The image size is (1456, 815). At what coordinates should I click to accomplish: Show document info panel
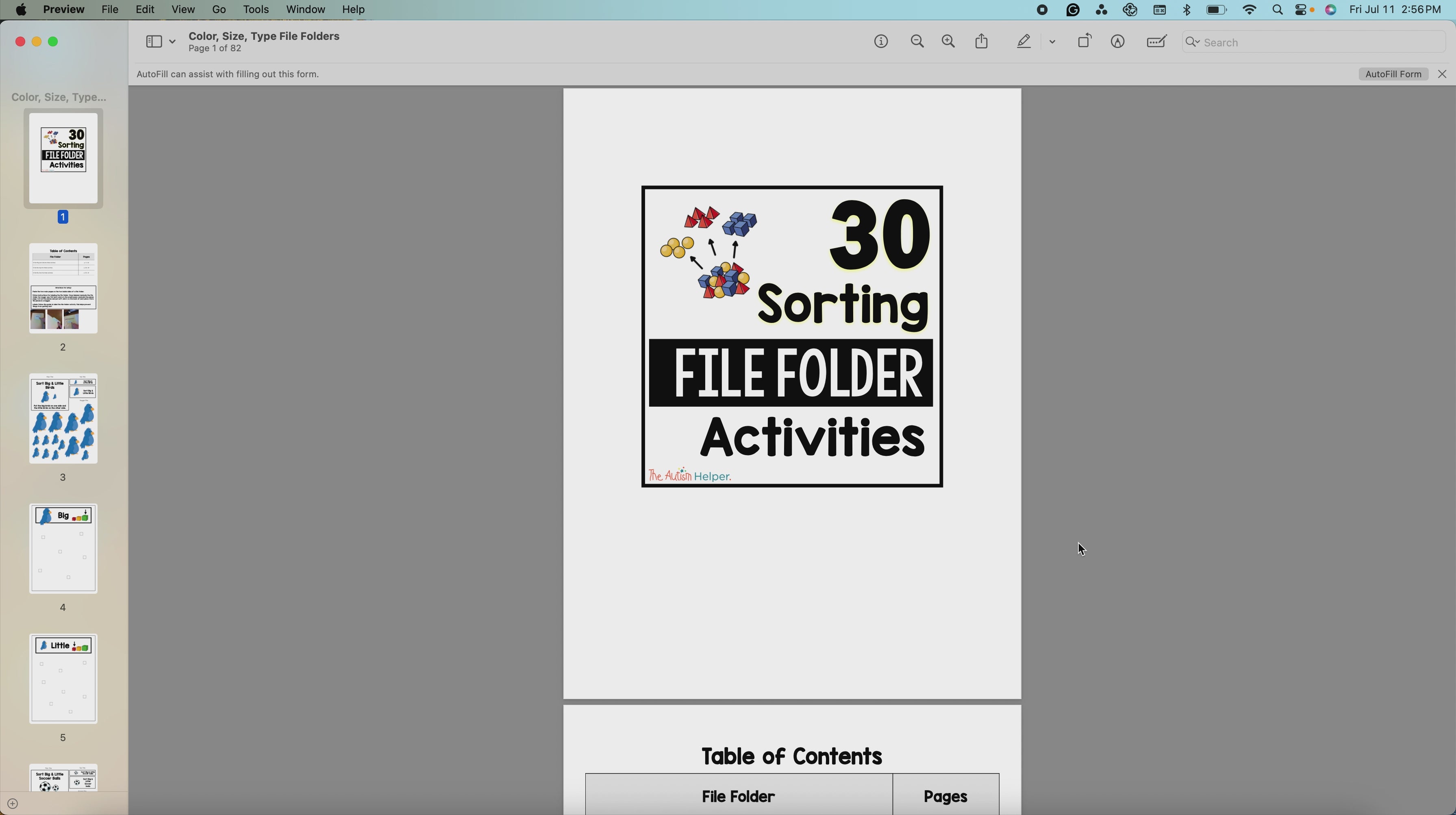click(880, 41)
